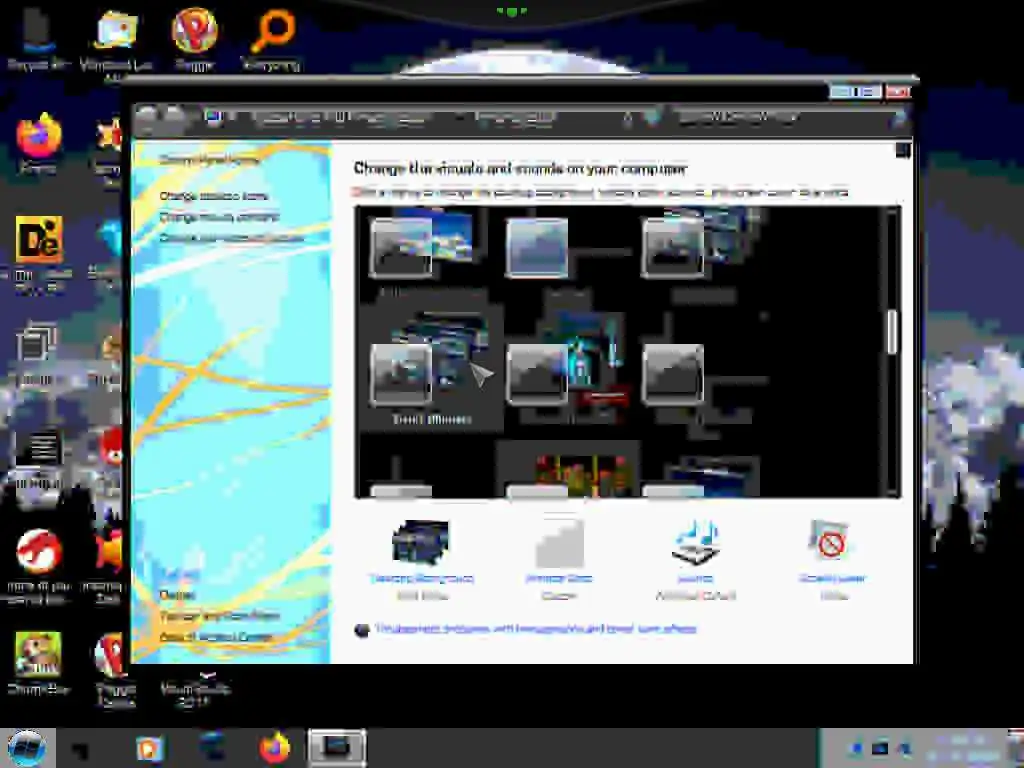
Task: Click the Desktop Background text link
Action: pyautogui.click(x=421, y=578)
